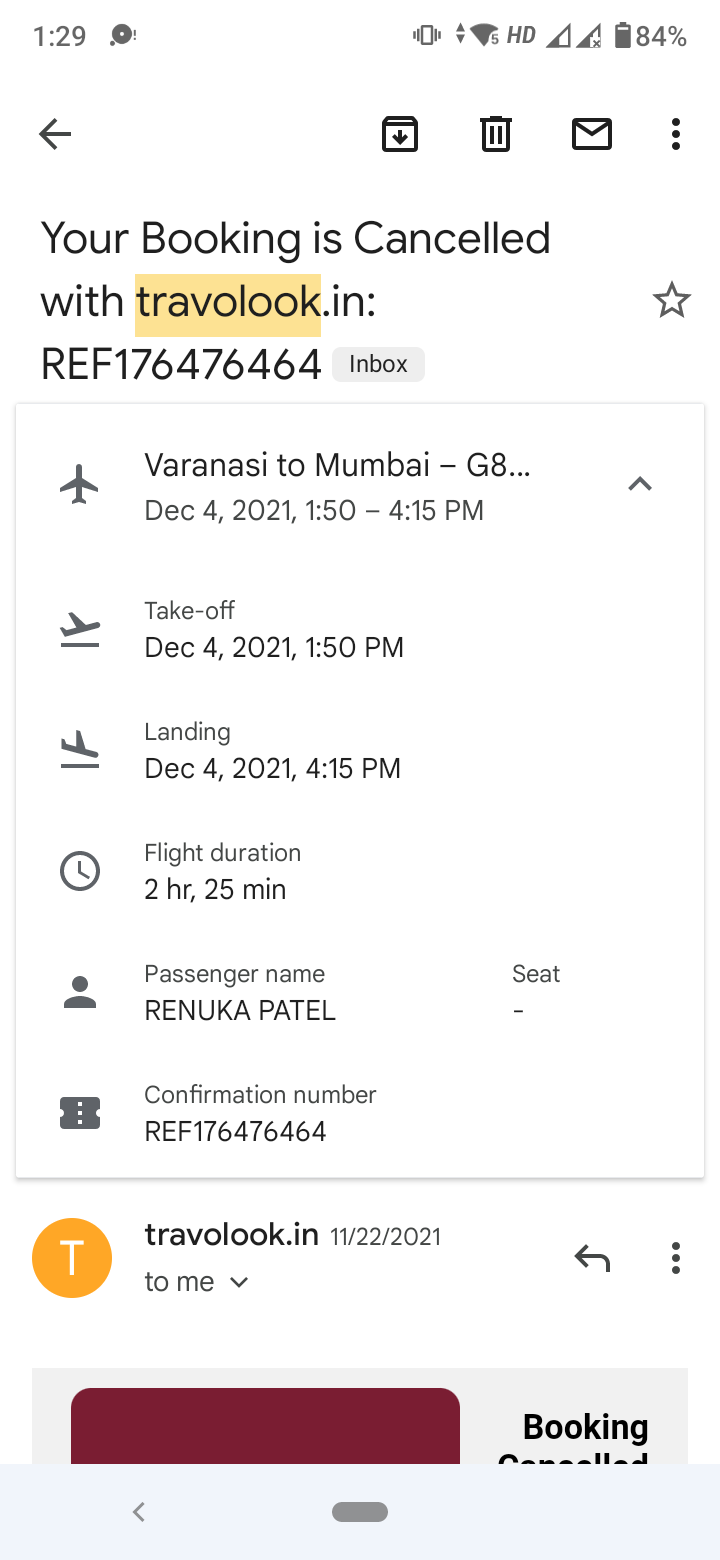Tap the flight duration clock icon

[x=80, y=871]
